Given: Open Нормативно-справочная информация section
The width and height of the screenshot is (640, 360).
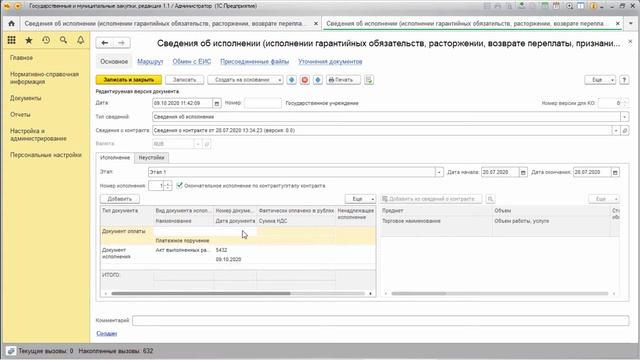Looking at the screenshot, I should [x=44, y=78].
